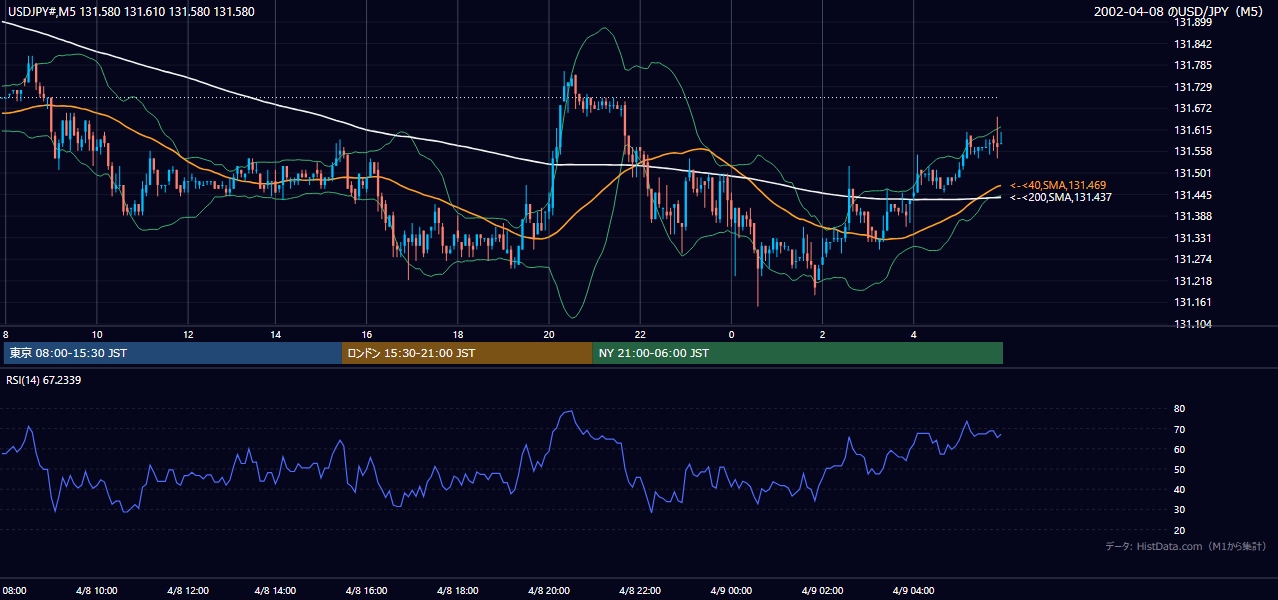Click hour label 10 under price chart
The height and width of the screenshot is (600, 1278).
[97, 334]
